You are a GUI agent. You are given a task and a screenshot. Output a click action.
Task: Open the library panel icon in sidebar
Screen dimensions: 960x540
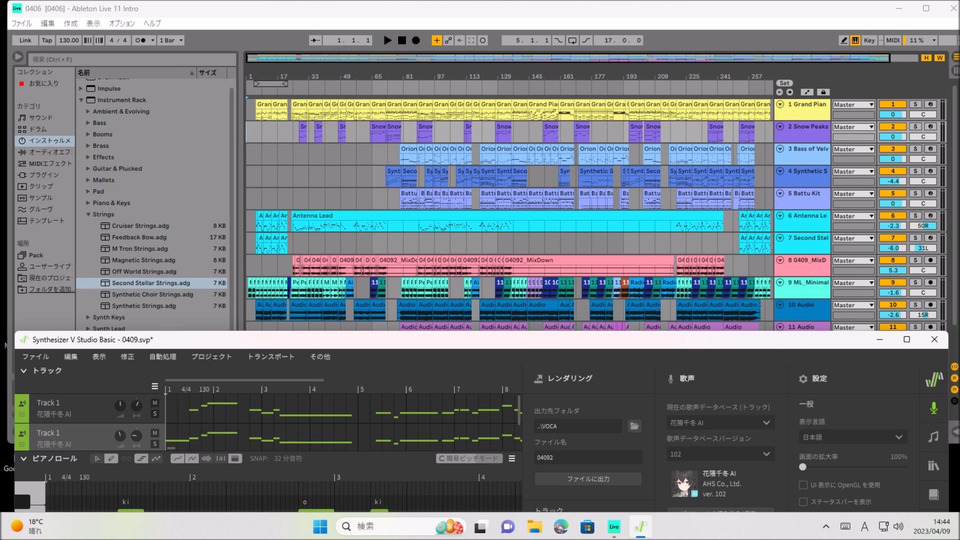point(933,466)
